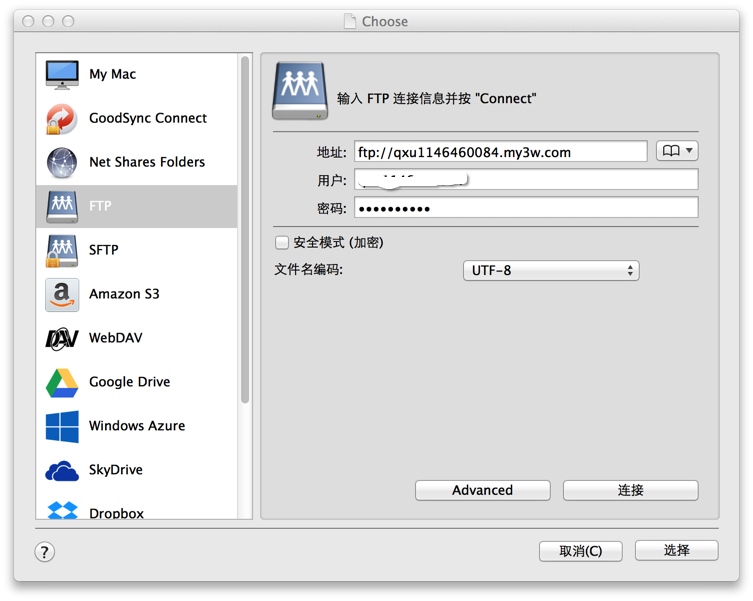Pick the Amazon S3 icon
This screenshot has width=753, height=601.
(62, 294)
